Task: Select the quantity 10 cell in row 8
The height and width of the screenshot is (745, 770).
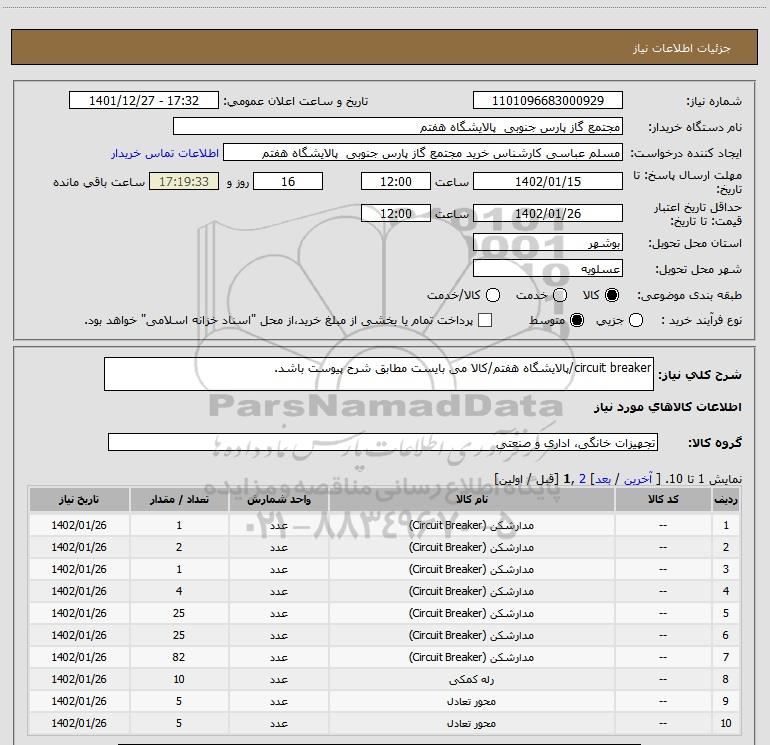Action: point(179,679)
